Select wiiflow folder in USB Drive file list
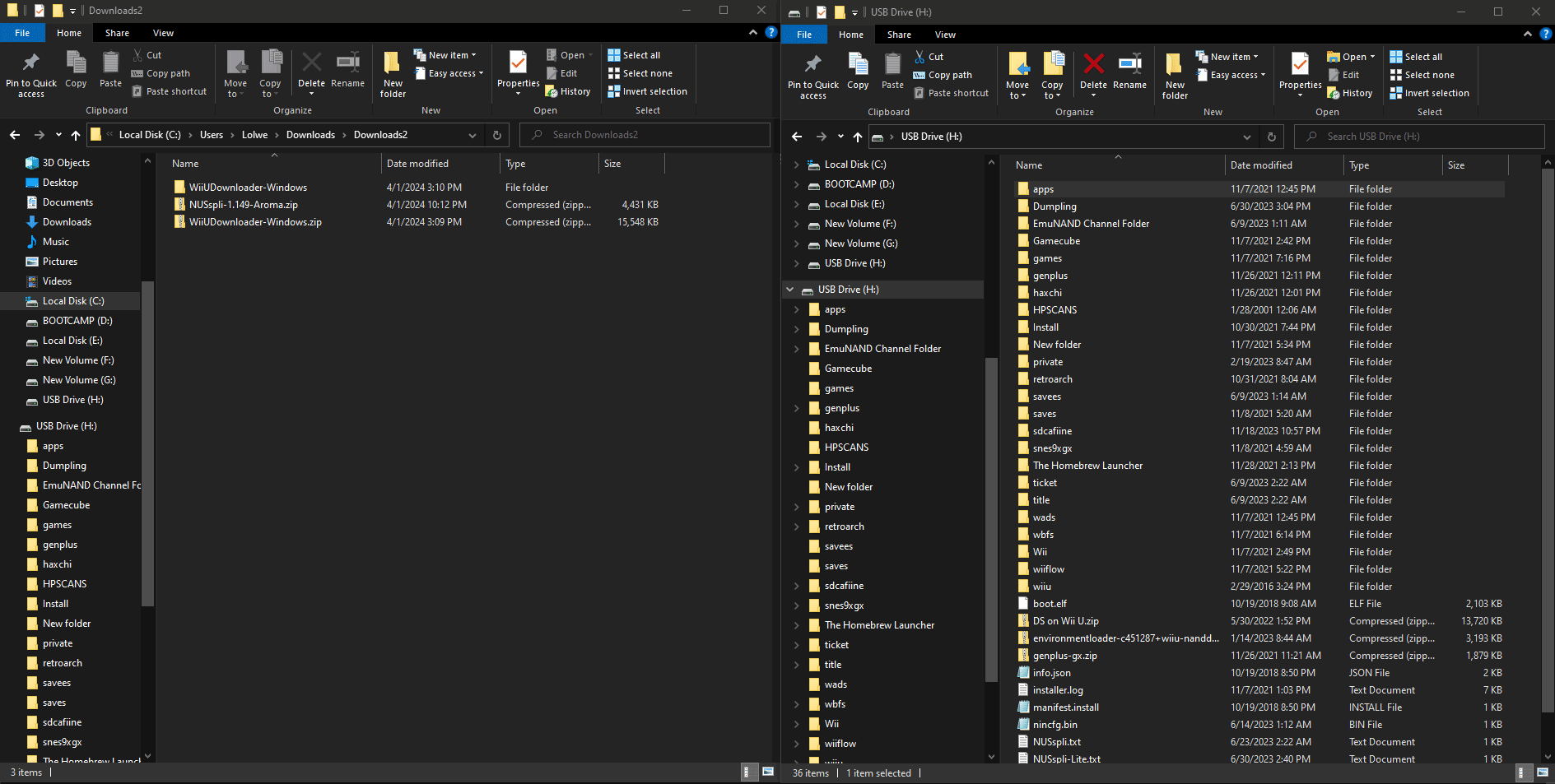 1048,569
